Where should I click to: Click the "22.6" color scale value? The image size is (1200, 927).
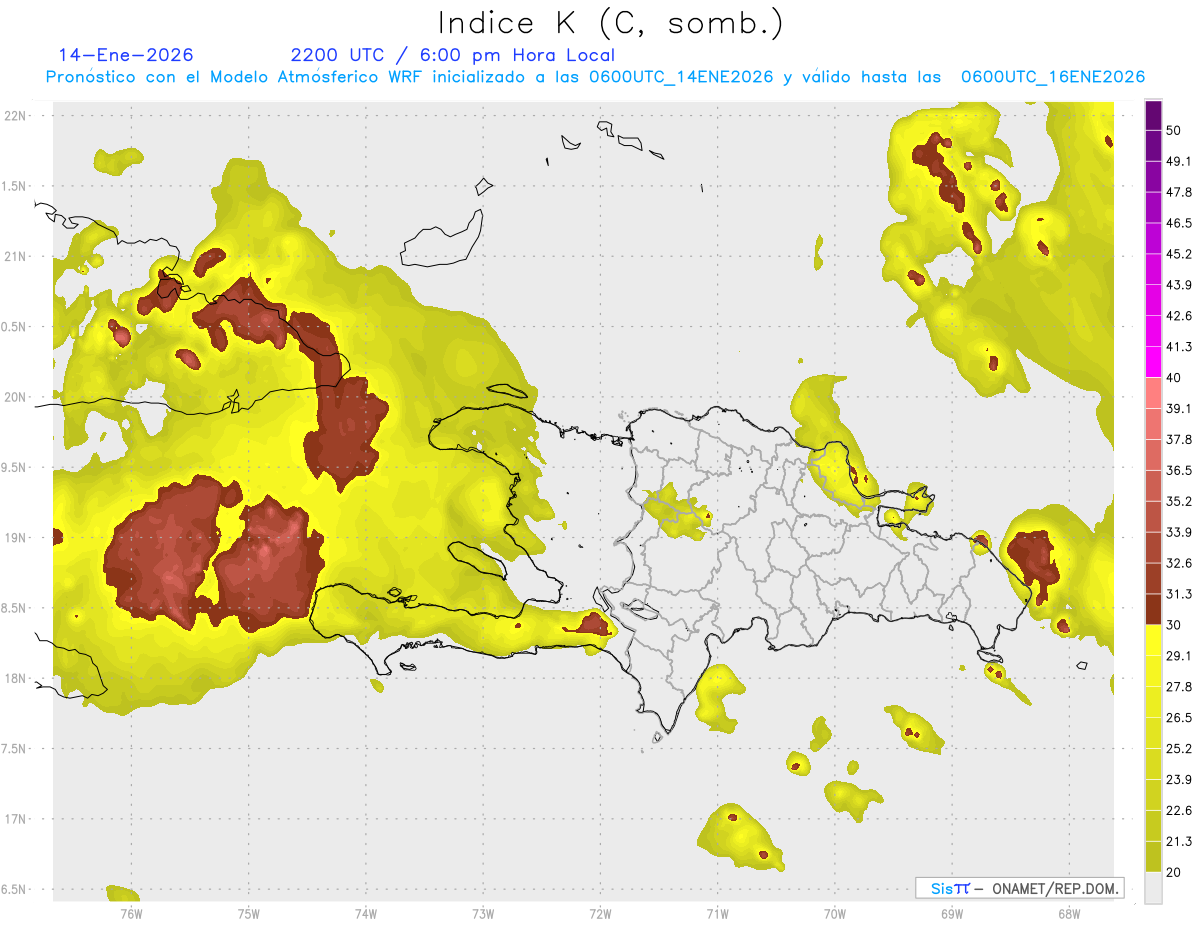pyautogui.click(x=1180, y=810)
